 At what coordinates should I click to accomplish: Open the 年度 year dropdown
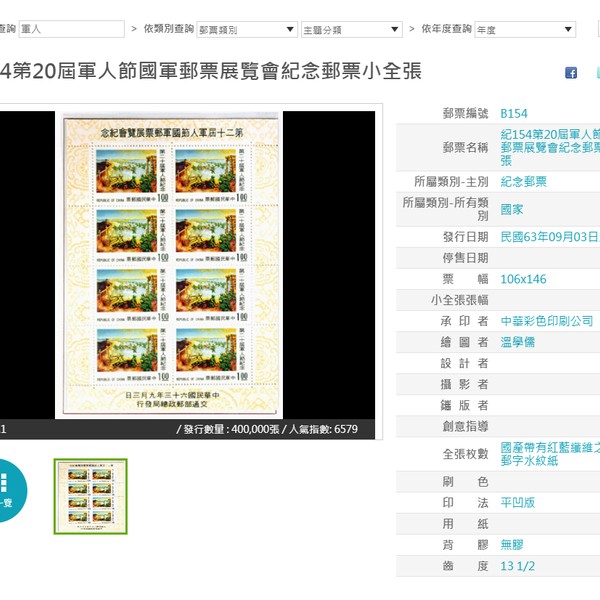[x=525, y=29]
